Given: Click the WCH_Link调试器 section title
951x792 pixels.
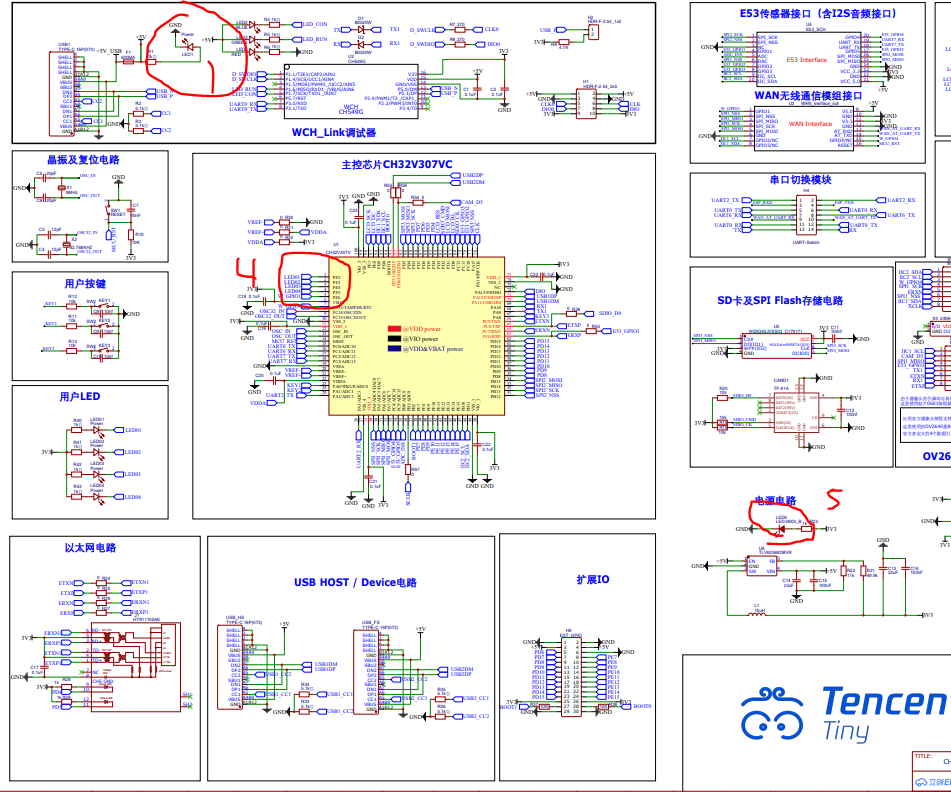Looking at the screenshot, I should click(333, 133).
